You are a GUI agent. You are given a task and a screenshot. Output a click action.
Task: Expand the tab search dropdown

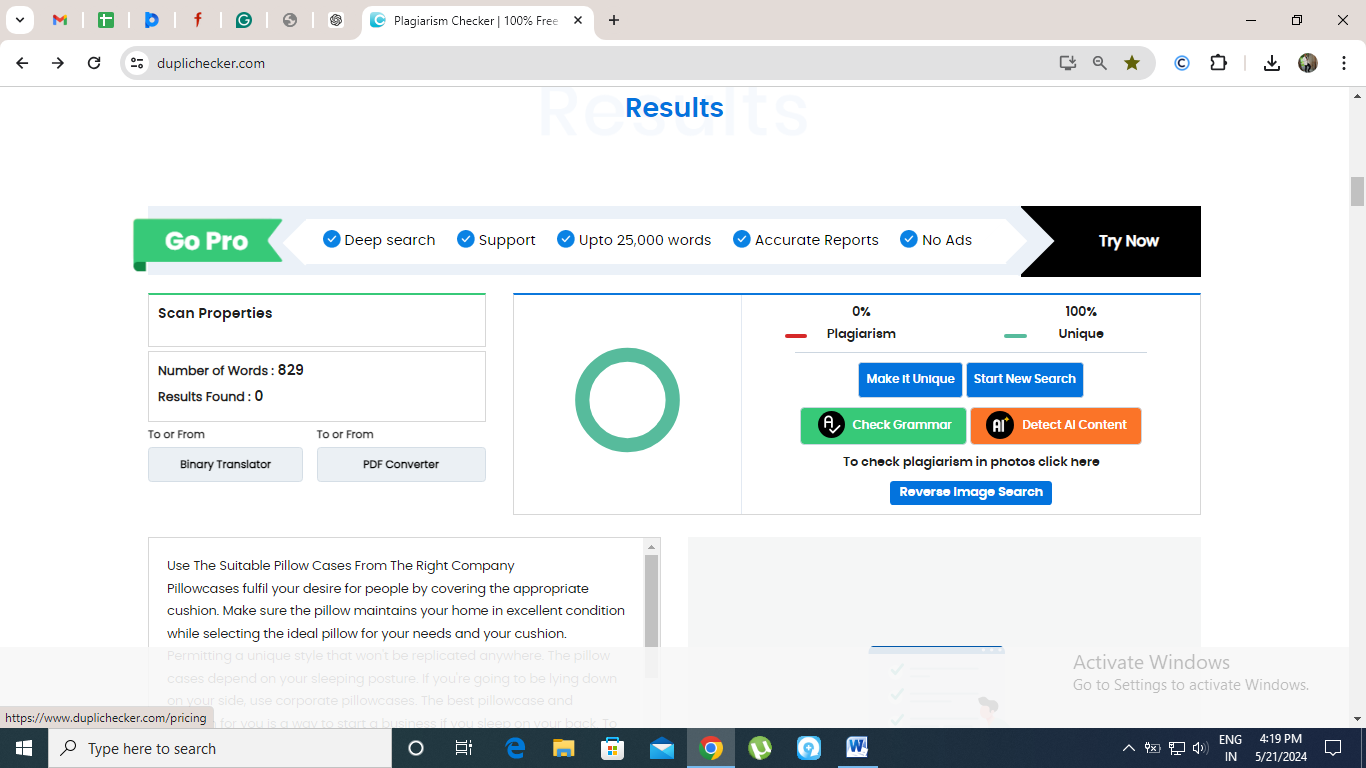[x=19, y=20]
